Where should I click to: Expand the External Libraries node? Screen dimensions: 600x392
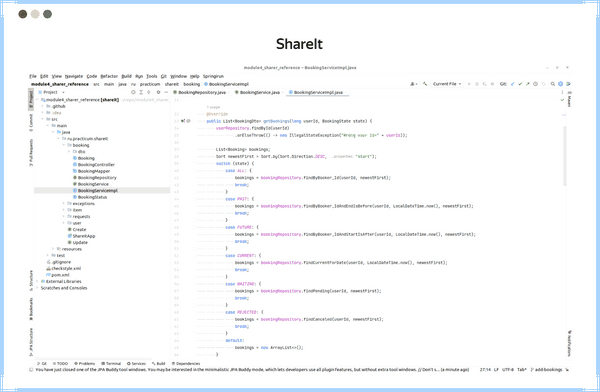[38, 281]
